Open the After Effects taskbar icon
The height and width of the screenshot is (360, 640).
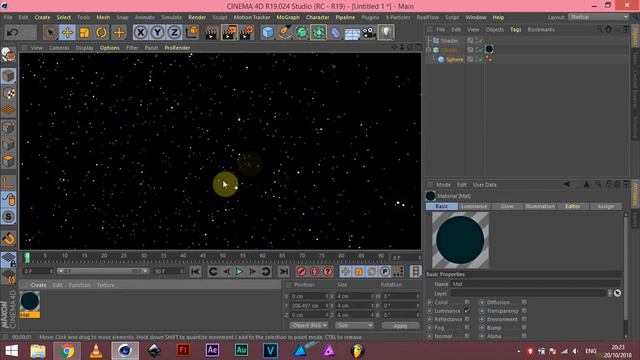tap(212, 350)
